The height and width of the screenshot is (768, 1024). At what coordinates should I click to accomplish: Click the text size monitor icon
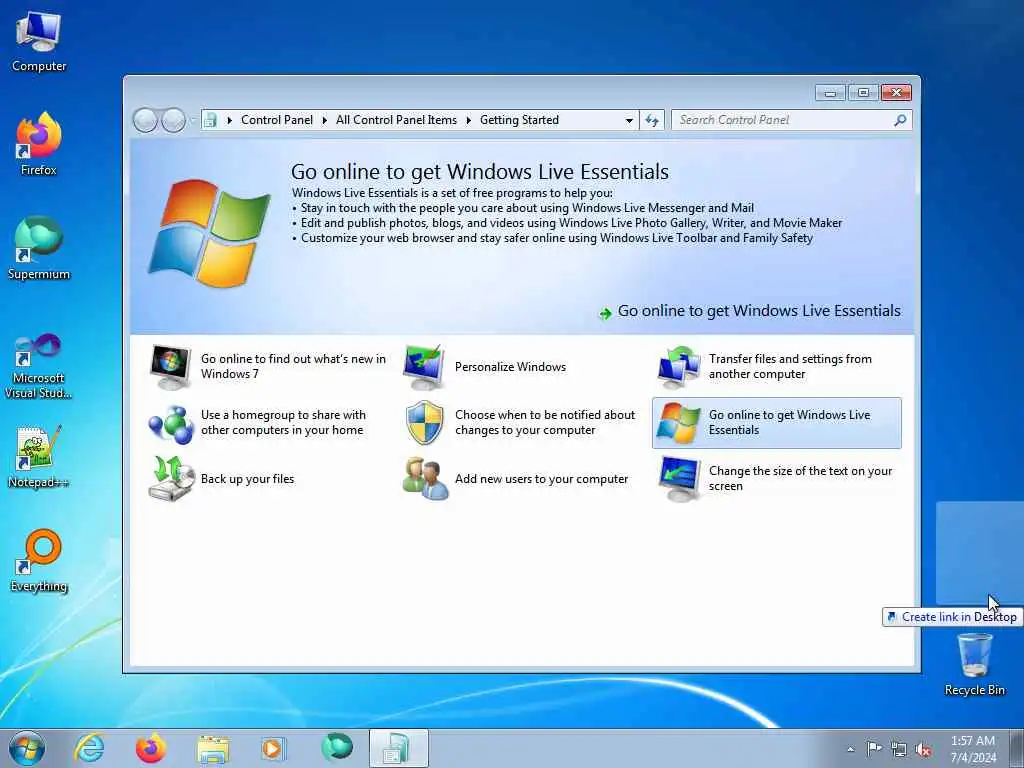[679, 479]
